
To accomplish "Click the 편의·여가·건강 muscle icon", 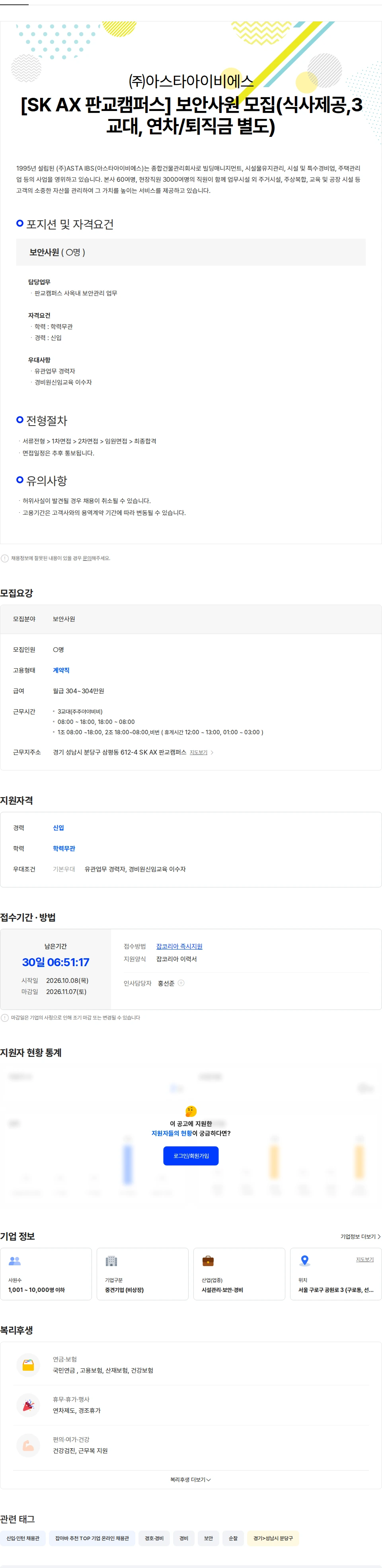I will (28, 1445).
